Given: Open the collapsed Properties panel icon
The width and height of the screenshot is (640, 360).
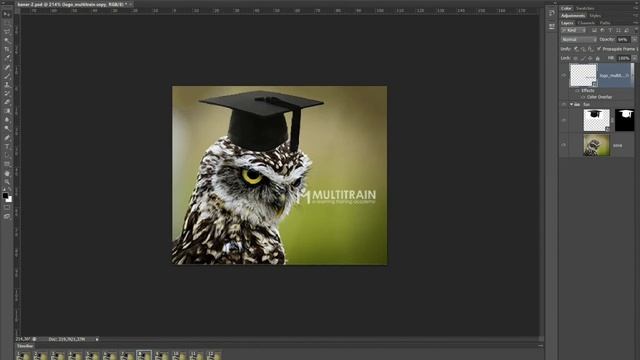Looking at the screenshot, I should tap(551, 27).
